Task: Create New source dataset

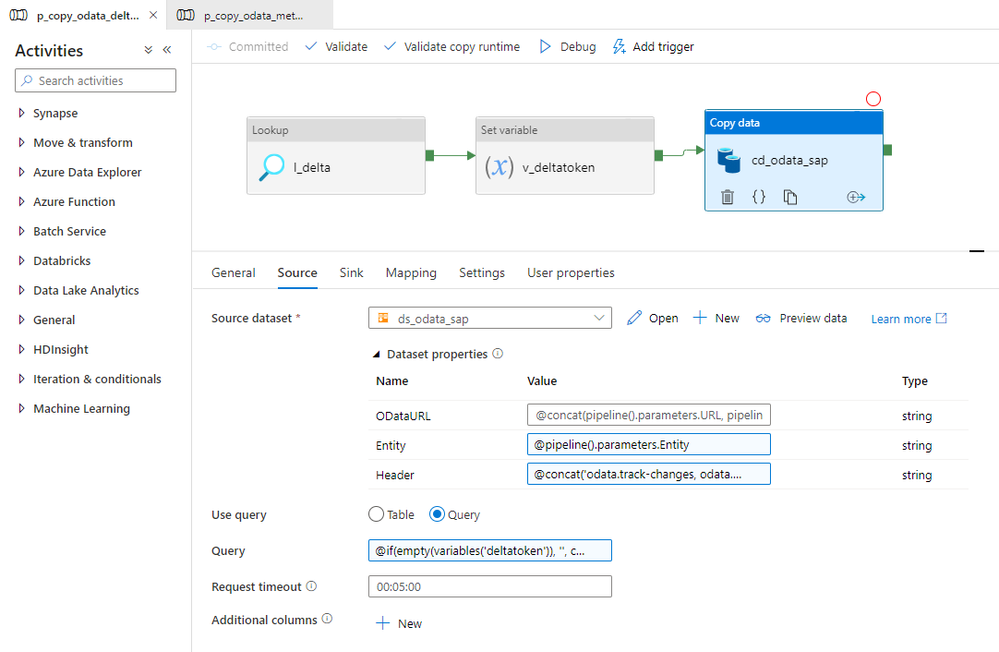Action: [x=716, y=318]
